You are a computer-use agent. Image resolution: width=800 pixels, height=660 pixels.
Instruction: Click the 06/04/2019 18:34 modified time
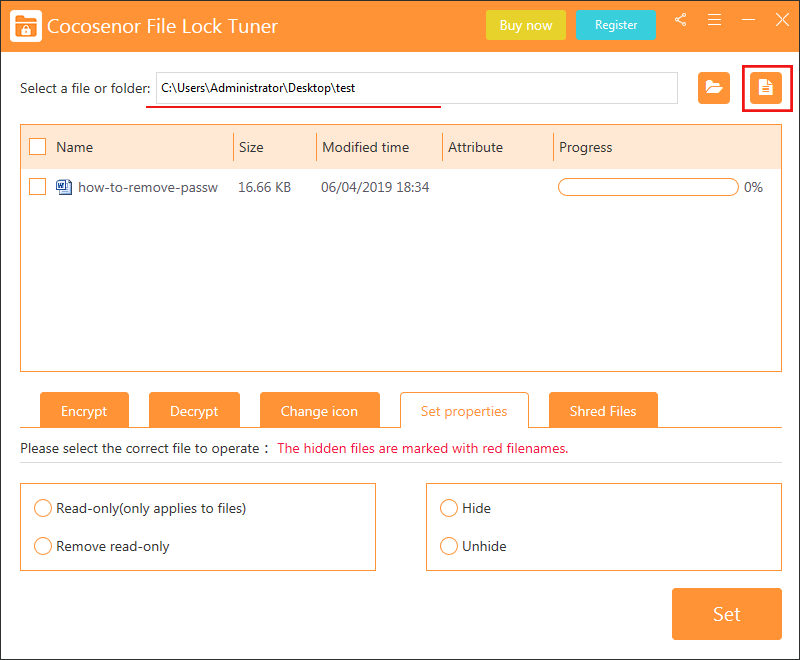point(375,187)
